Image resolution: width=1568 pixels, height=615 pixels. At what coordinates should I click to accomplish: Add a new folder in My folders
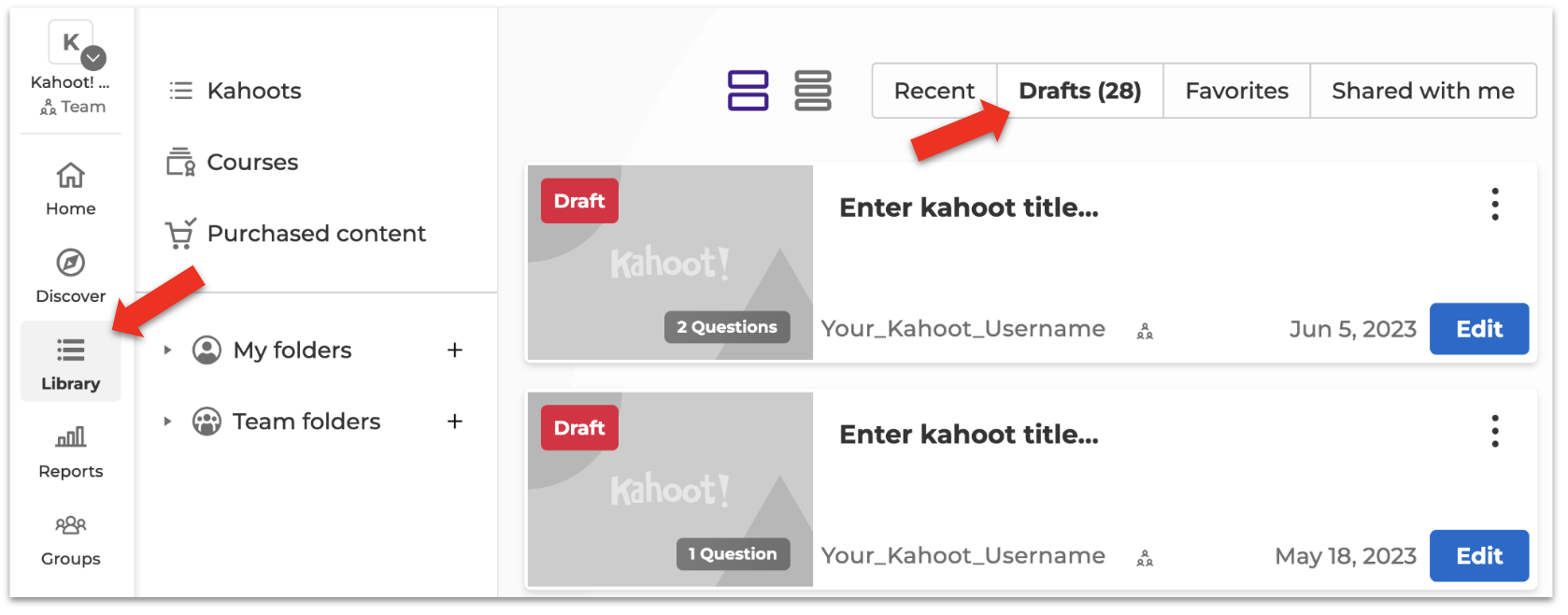tap(455, 350)
